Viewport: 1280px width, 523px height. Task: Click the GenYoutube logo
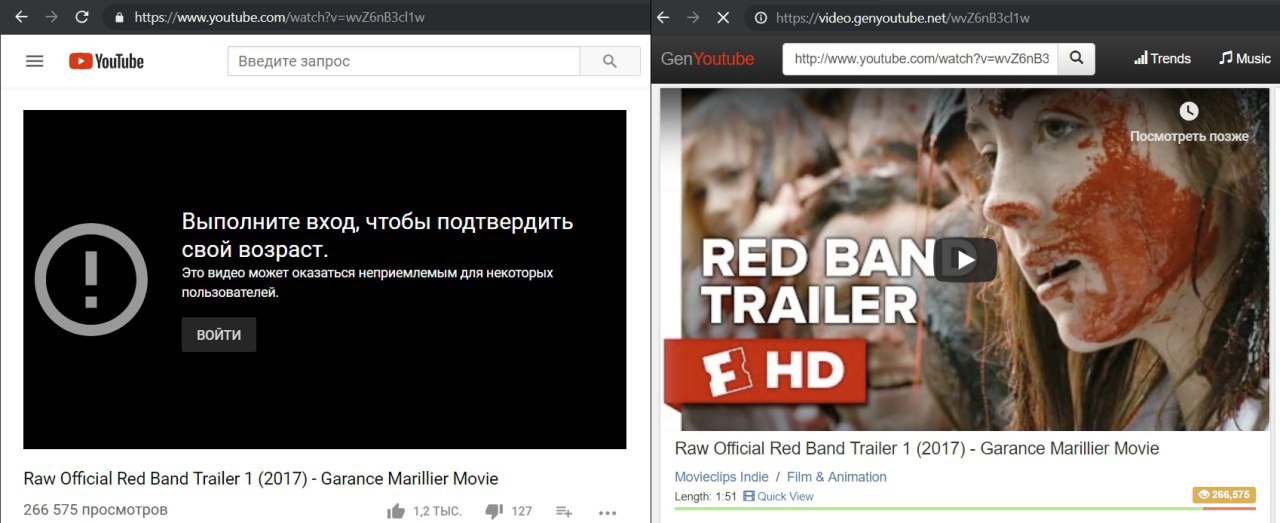(707, 59)
